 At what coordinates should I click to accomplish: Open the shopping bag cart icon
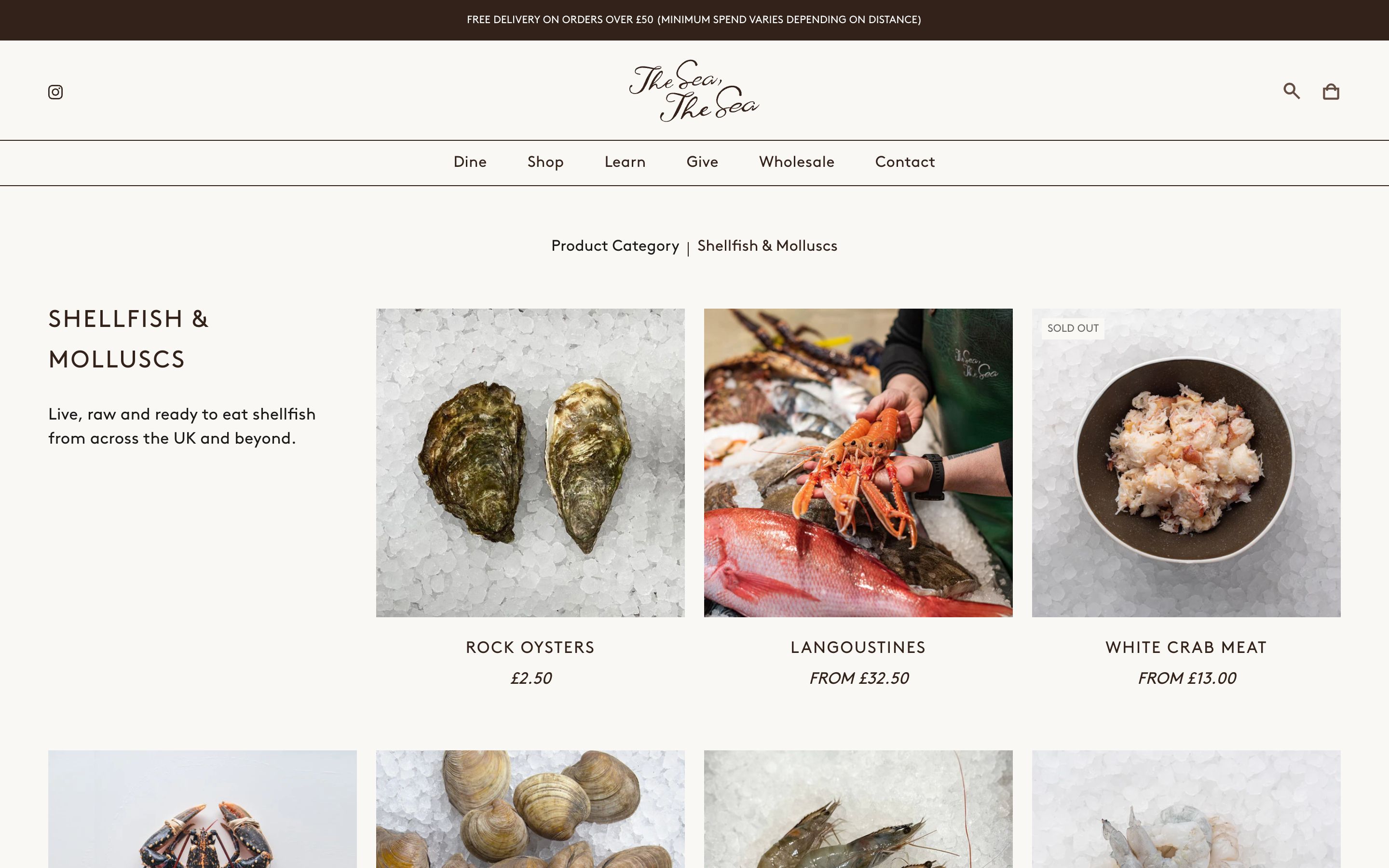pos(1331,91)
